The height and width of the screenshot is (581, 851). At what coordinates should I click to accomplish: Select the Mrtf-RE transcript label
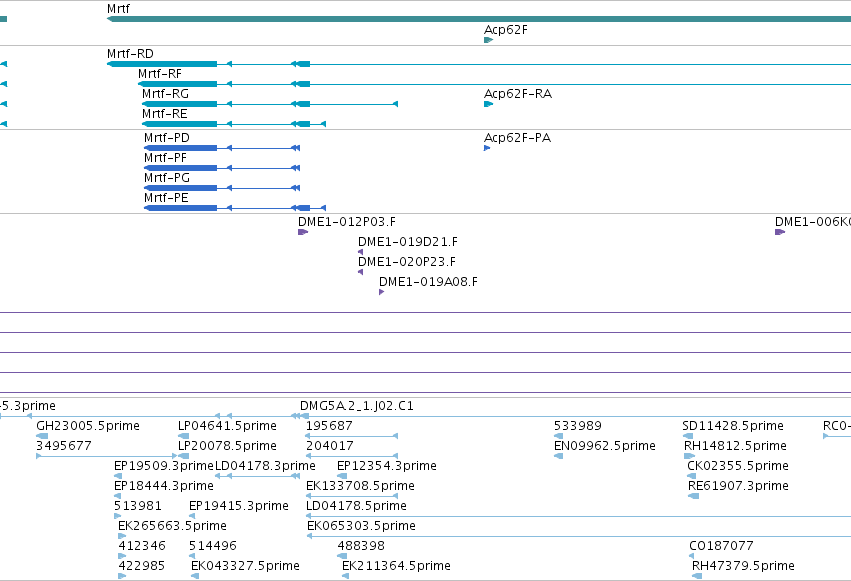(165, 114)
